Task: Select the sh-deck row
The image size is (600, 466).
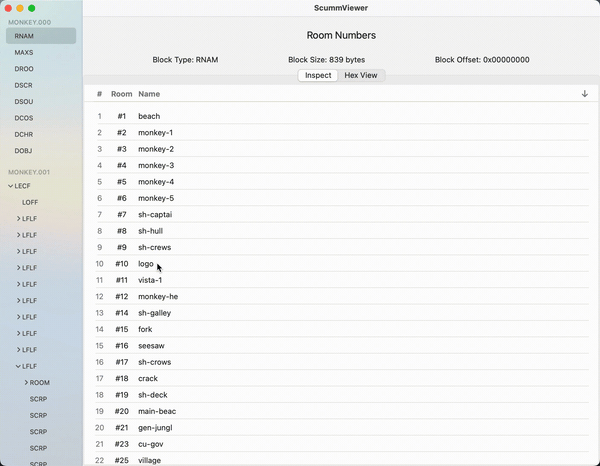Action: click(342, 395)
